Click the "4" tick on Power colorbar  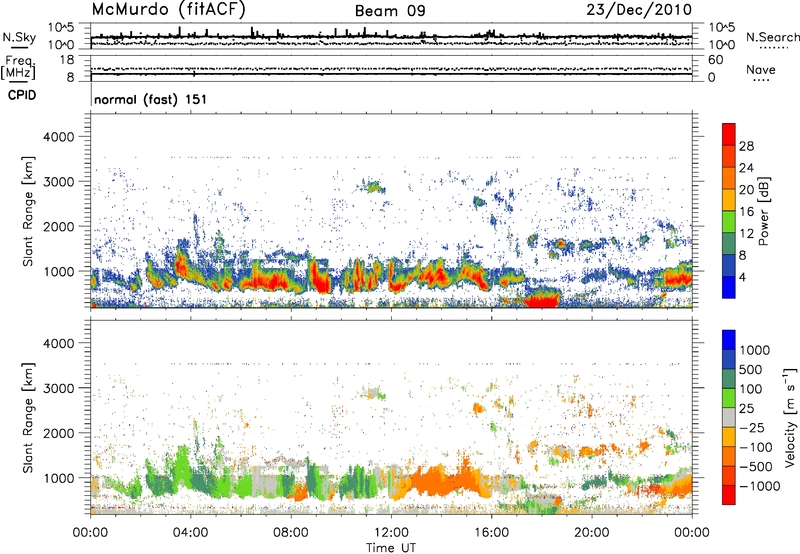tap(743, 278)
